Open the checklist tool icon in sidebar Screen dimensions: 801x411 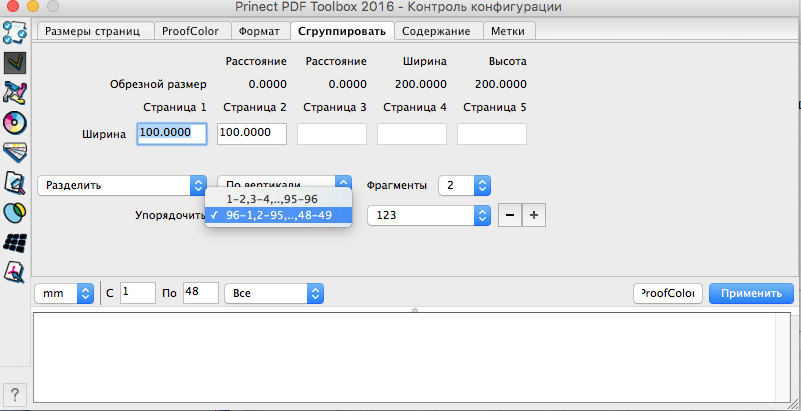click(15, 33)
